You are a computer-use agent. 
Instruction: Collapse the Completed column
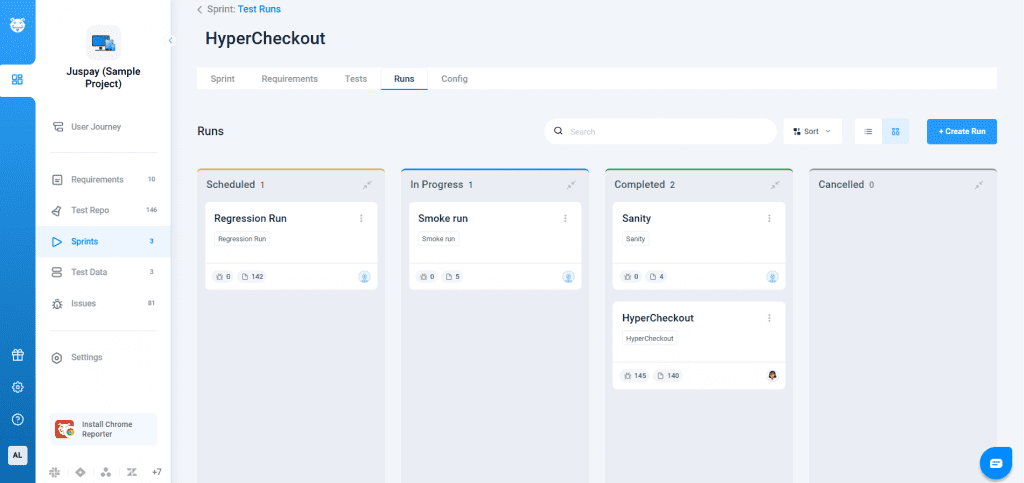click(775, 185)
